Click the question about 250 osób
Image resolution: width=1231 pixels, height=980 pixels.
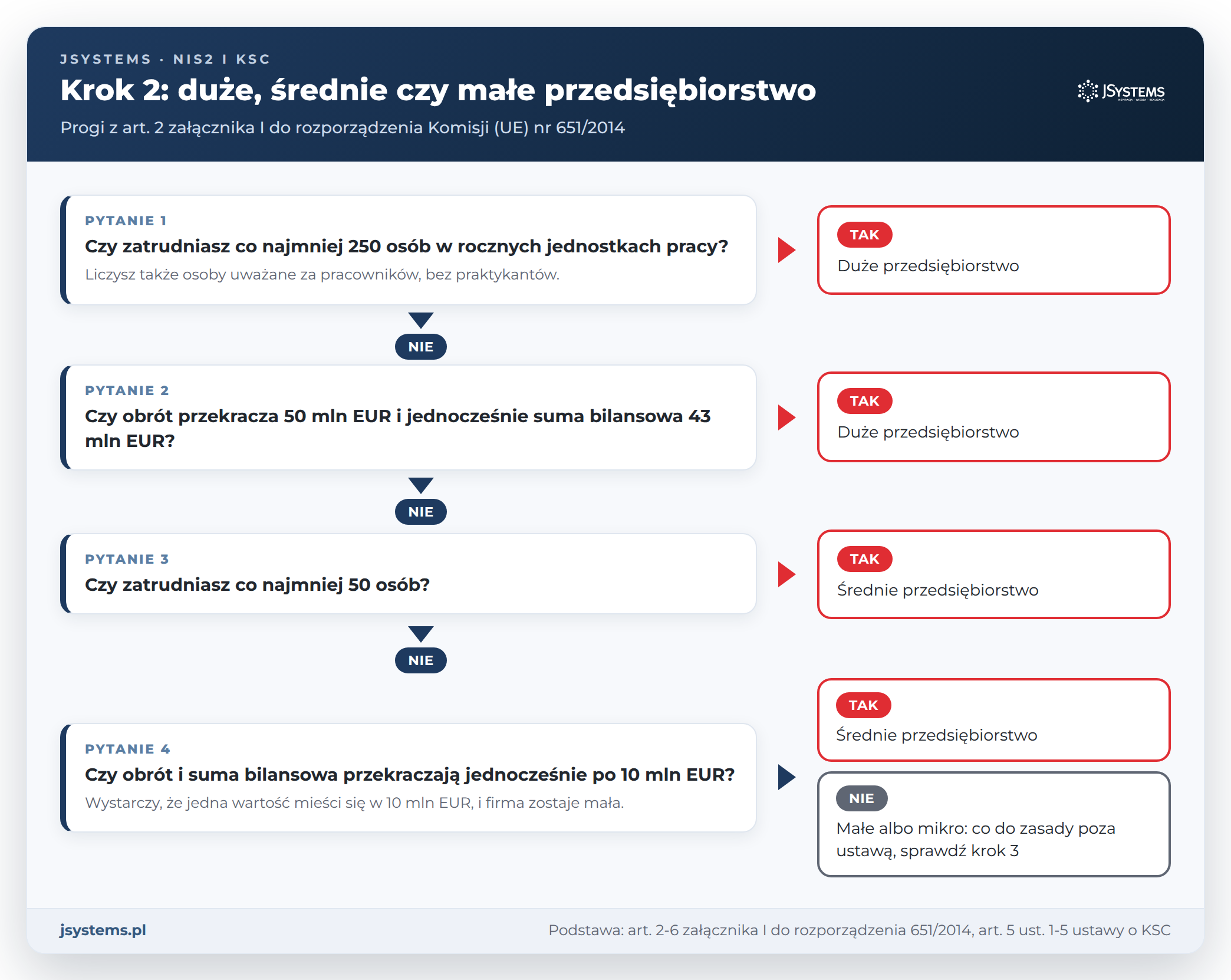tap(406, 246)
